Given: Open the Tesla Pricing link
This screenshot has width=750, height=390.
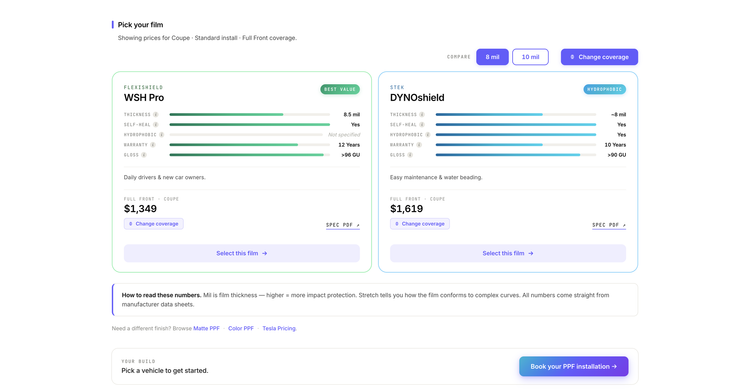Looking at the screenshot, I should (x=279, y=328).
